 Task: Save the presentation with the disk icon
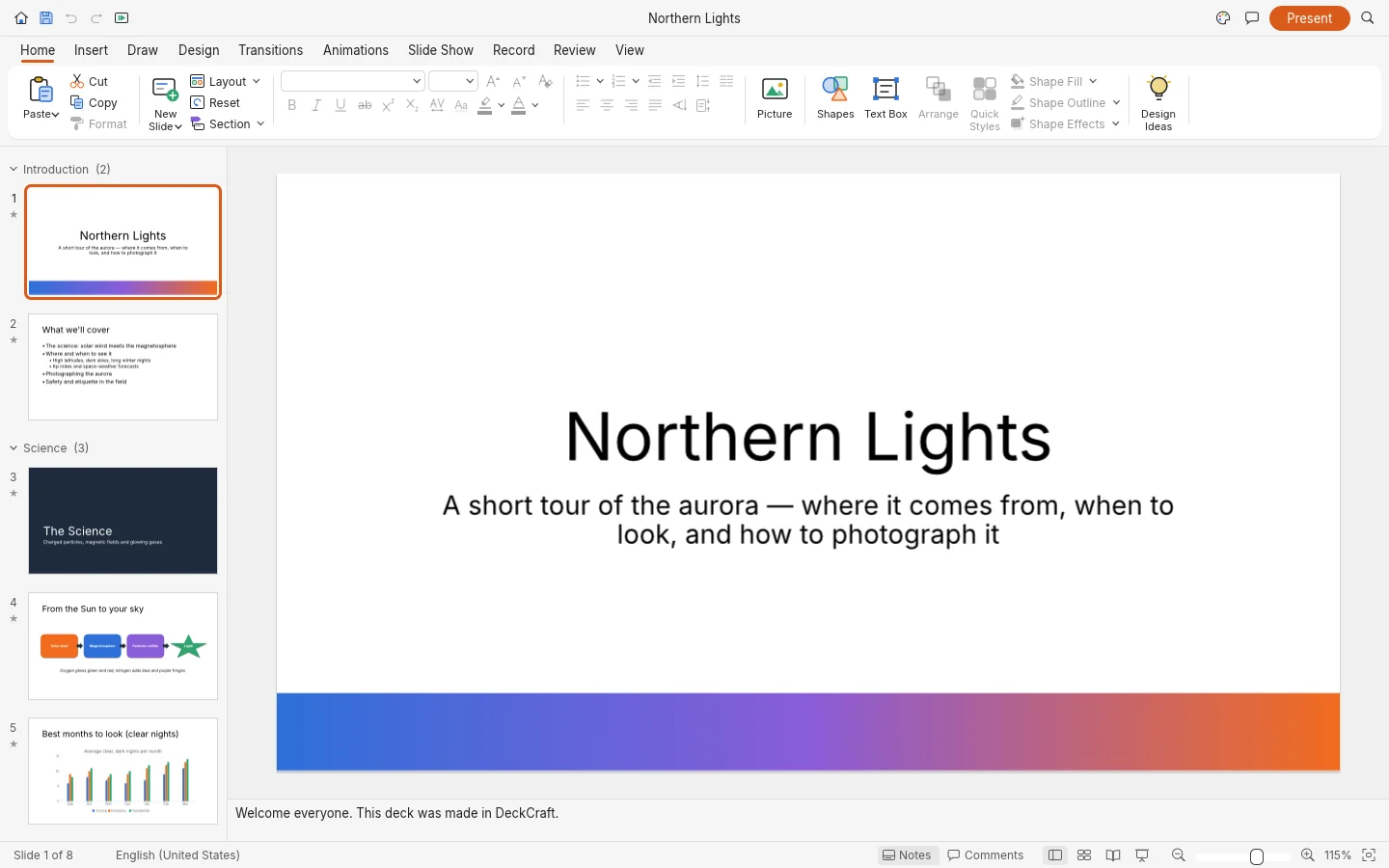tap(45, 18)
